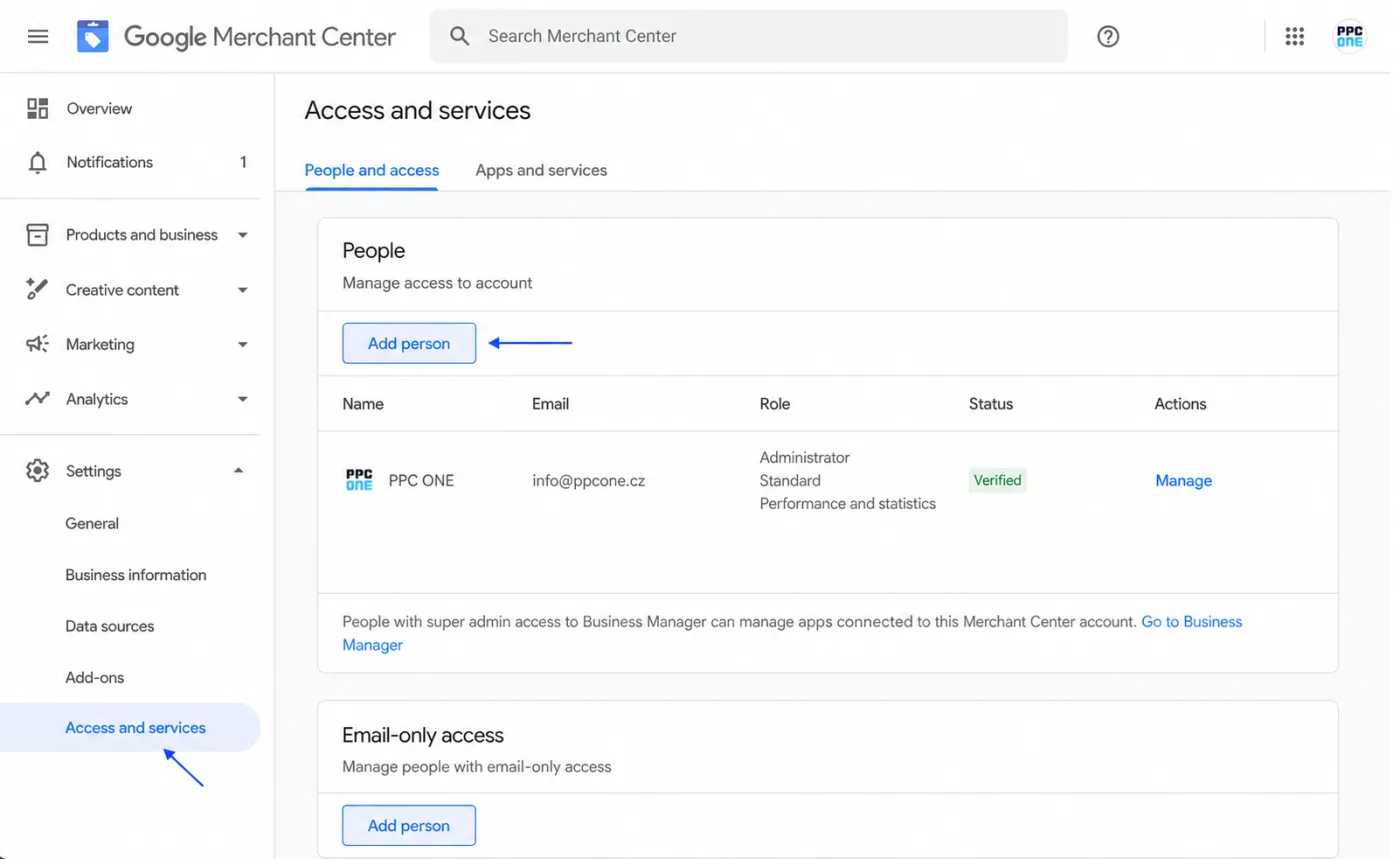
Task: Open Add-ons settings
Action: point(95,677)
